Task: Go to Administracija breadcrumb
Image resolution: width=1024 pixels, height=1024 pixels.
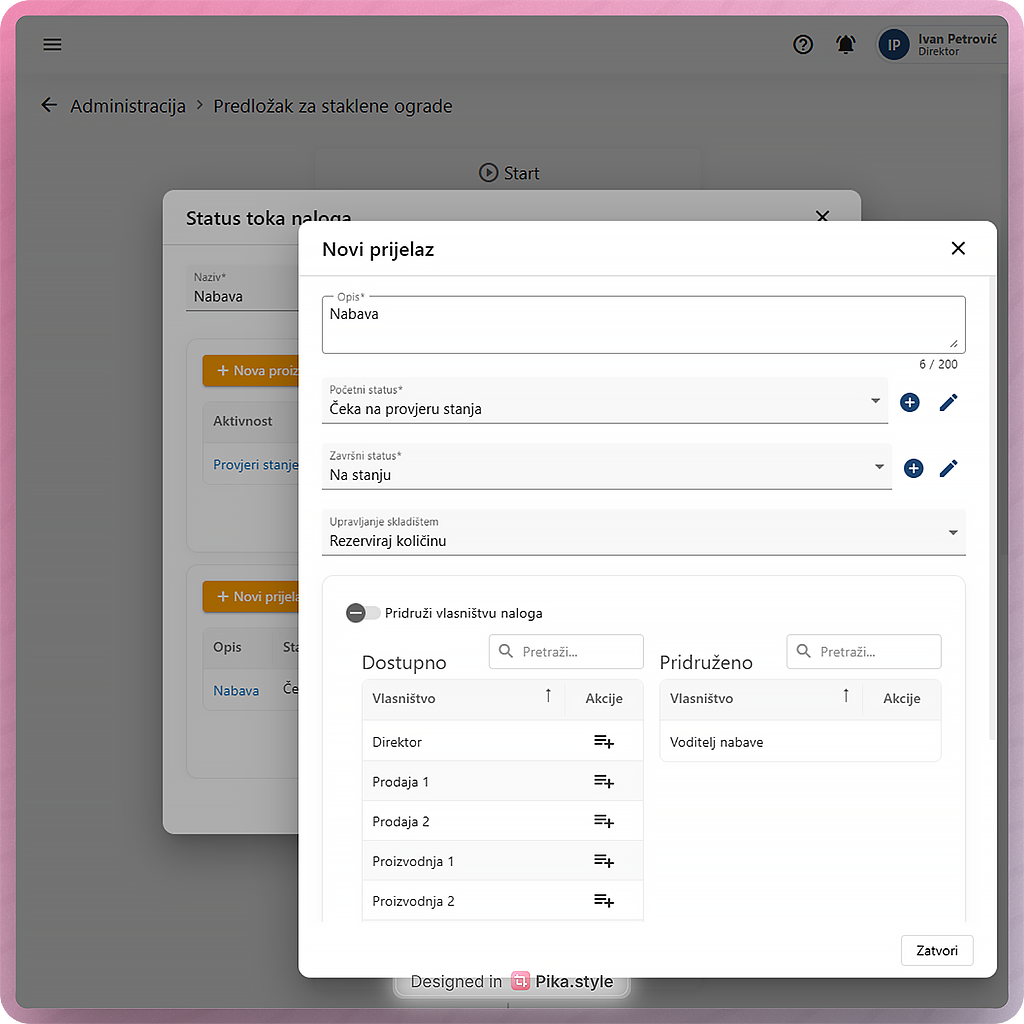Action: [127, 106]
